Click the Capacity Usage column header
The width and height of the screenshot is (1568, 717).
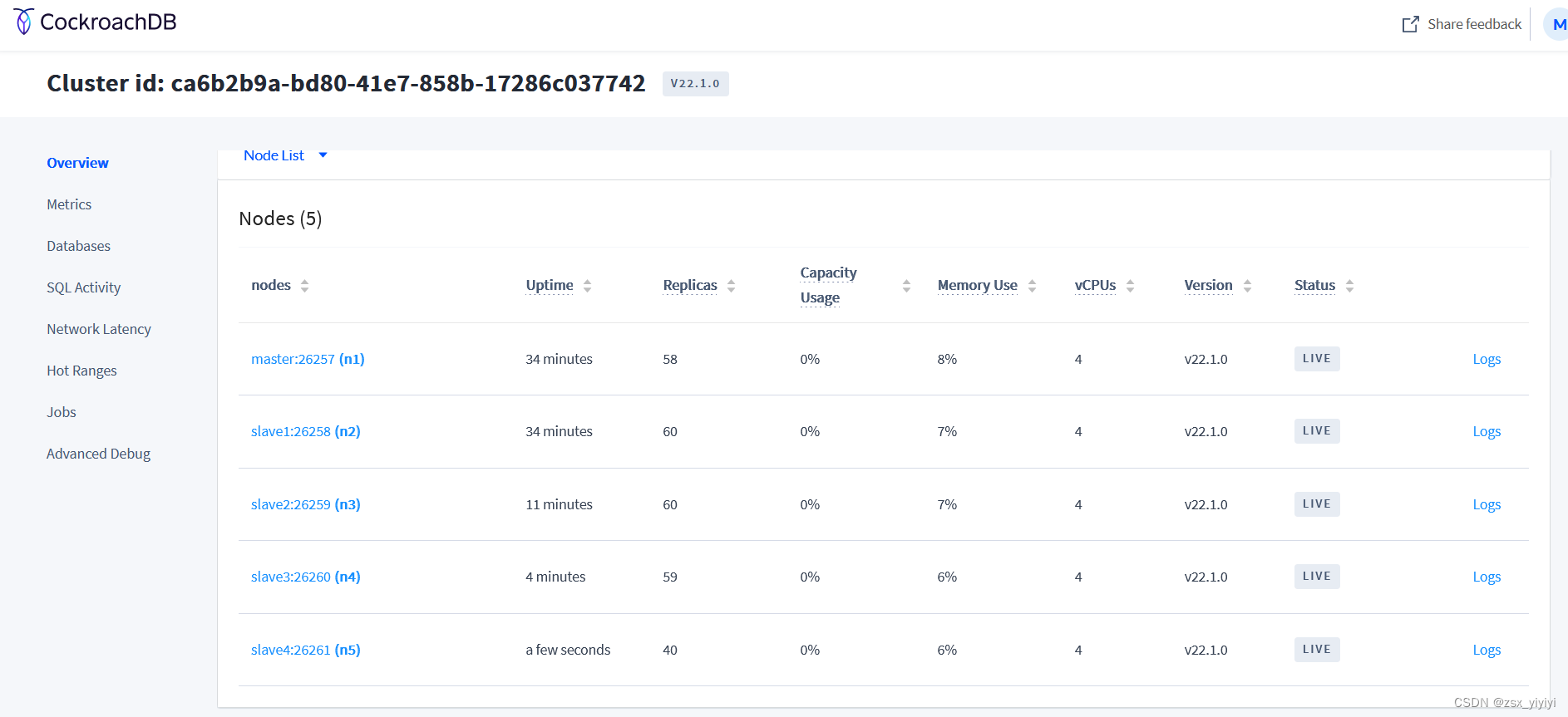(828, 285)
